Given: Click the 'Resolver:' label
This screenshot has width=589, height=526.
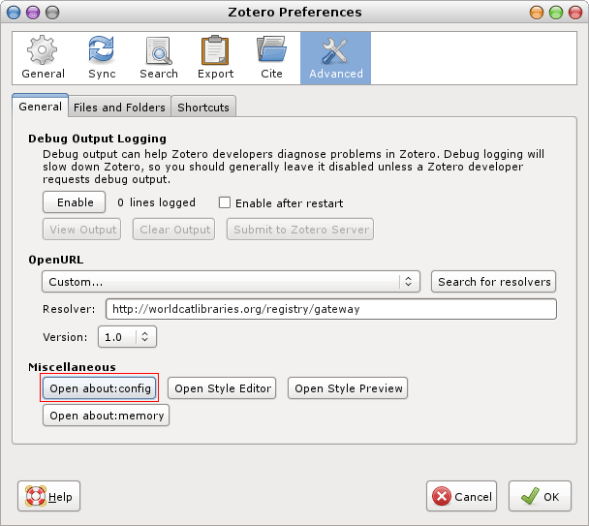Looking at the screenshot, I should pyautogui.click(x=69, y=309).
